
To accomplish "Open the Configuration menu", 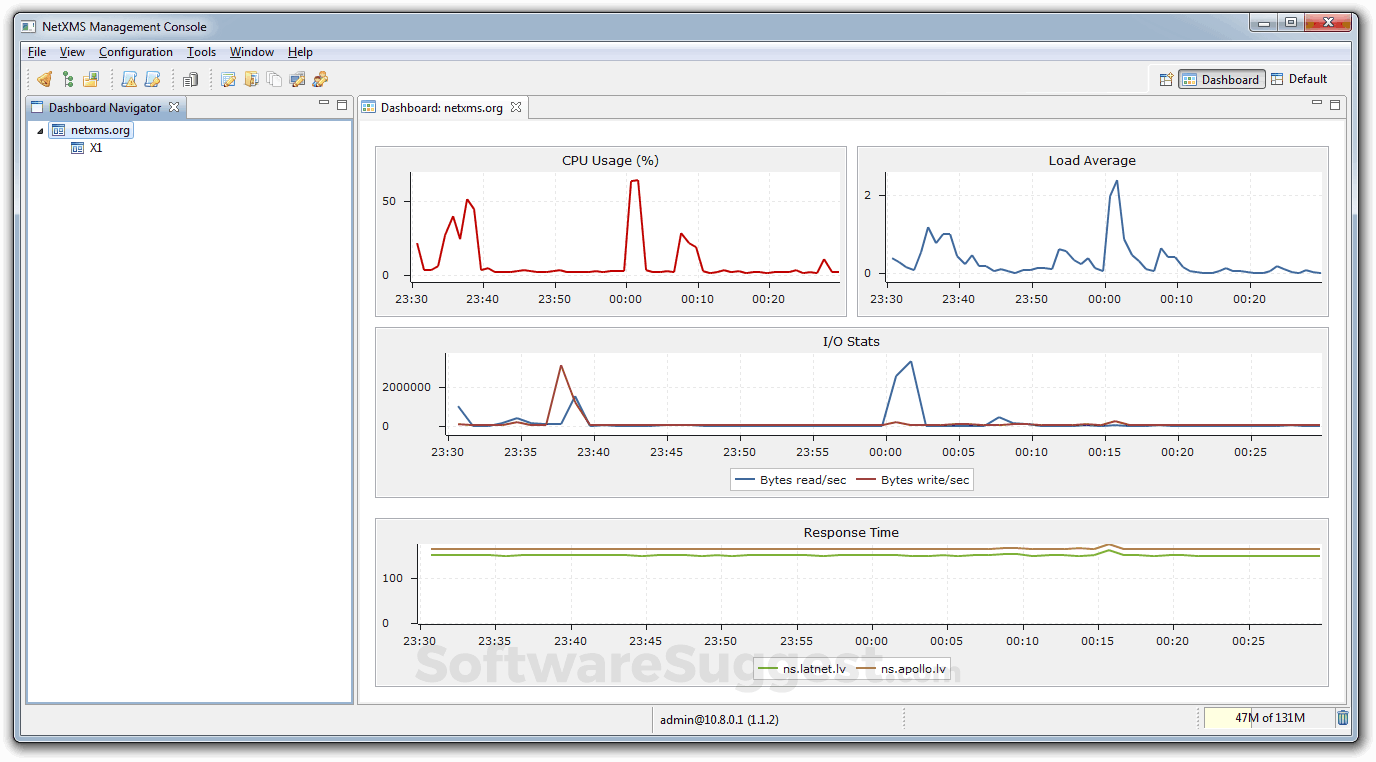I will click(136, 52).
